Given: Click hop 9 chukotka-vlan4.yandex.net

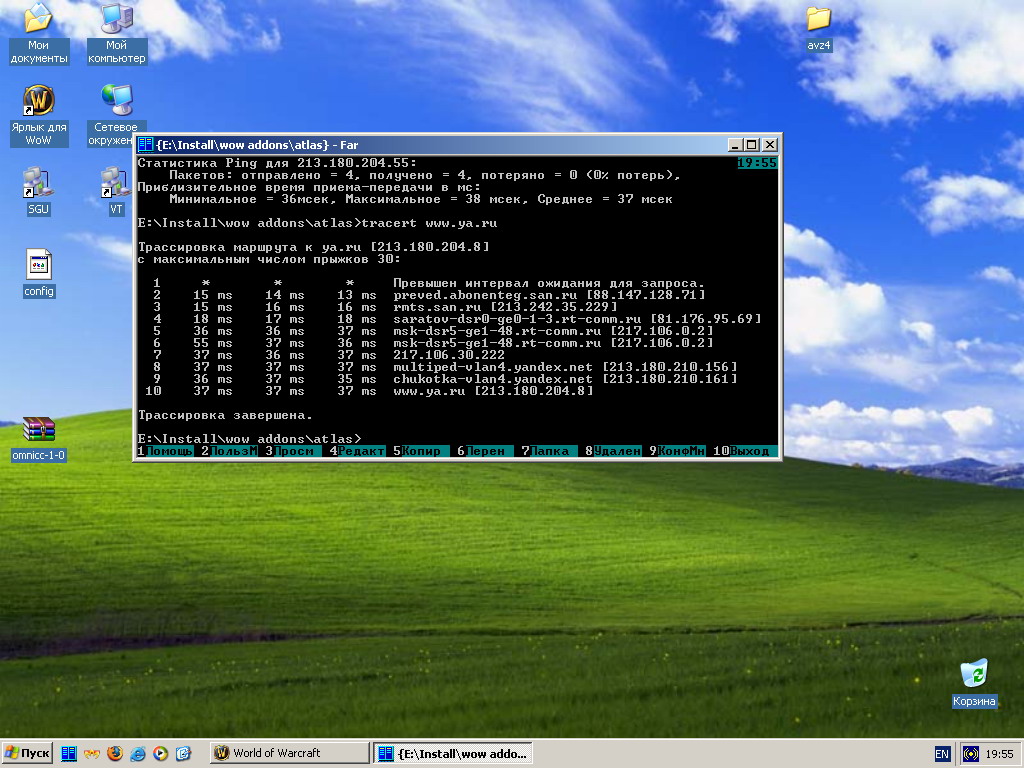Looking at the screenshot, I should [x=566, y=379].
